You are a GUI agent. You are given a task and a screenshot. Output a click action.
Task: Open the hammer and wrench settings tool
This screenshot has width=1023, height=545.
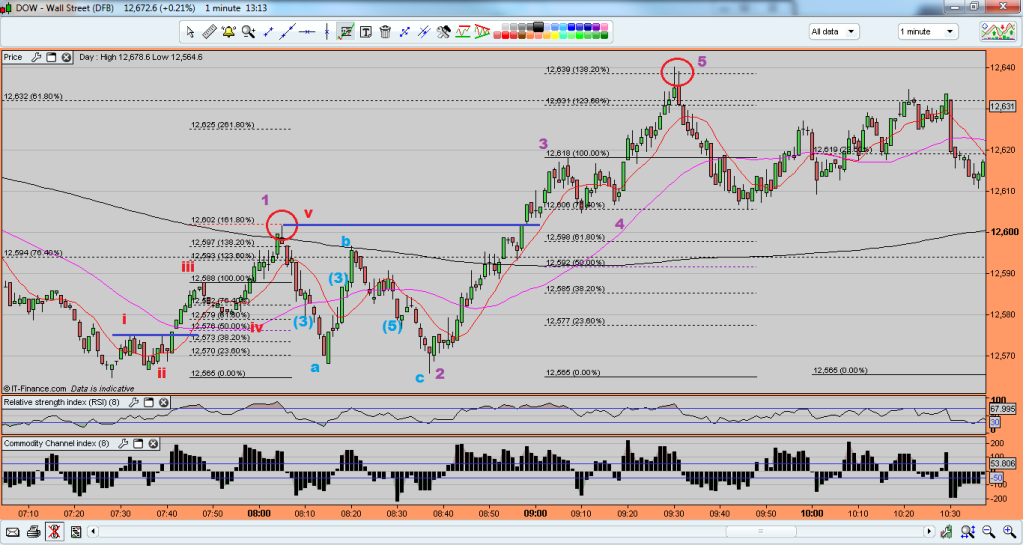444,31
